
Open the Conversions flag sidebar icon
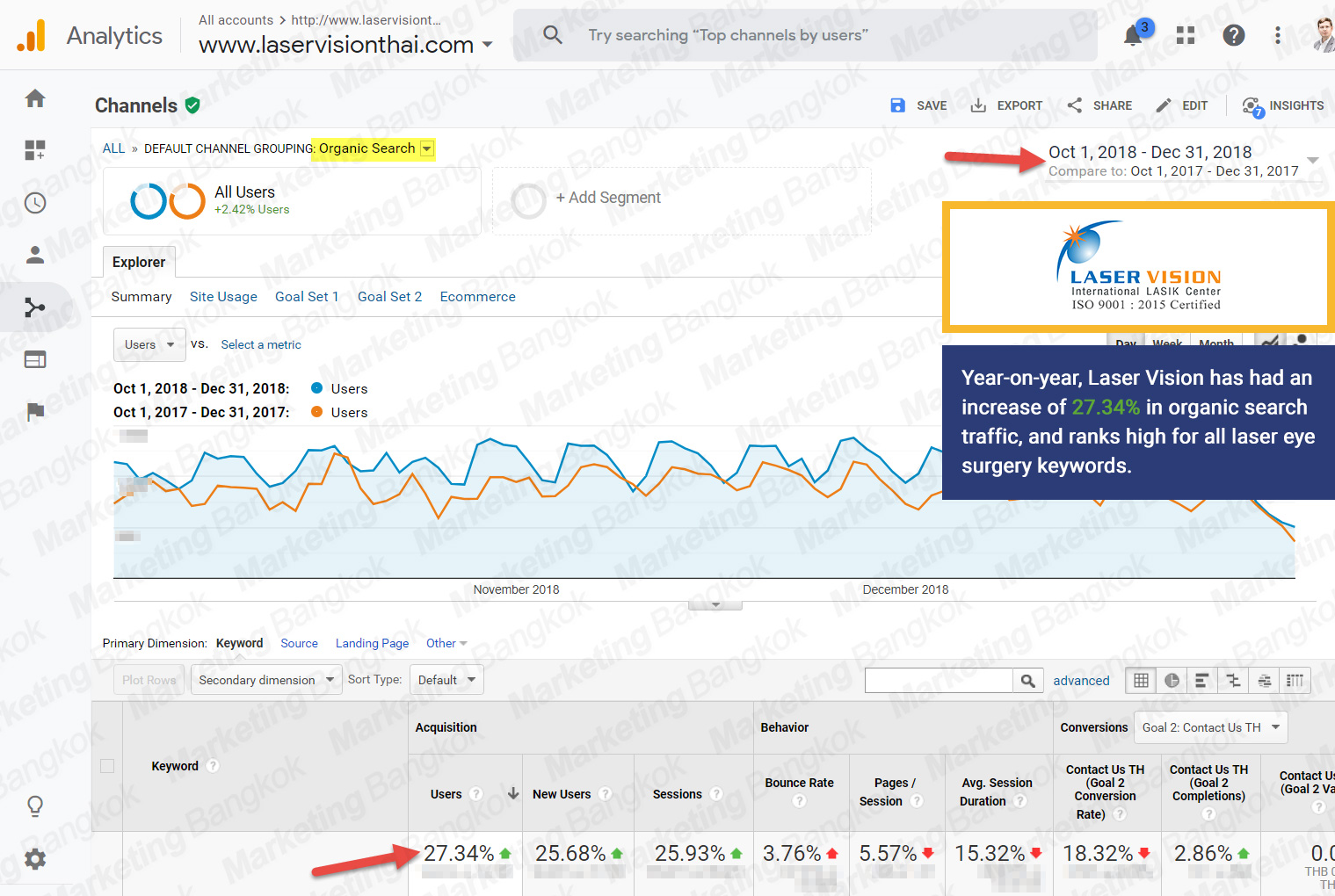35,412
